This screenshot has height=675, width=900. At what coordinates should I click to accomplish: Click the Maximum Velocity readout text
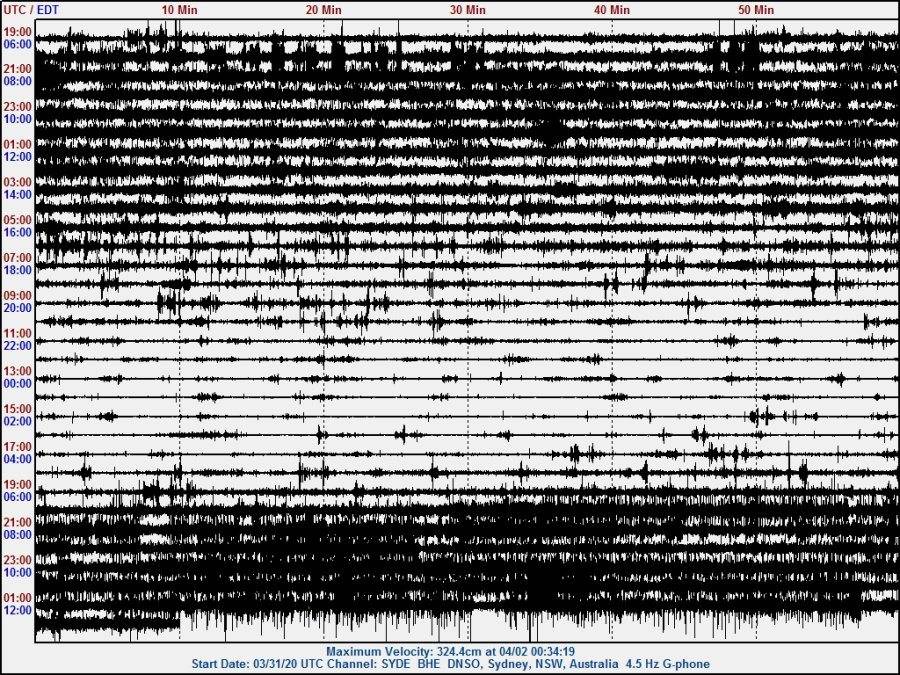point(449,650)
